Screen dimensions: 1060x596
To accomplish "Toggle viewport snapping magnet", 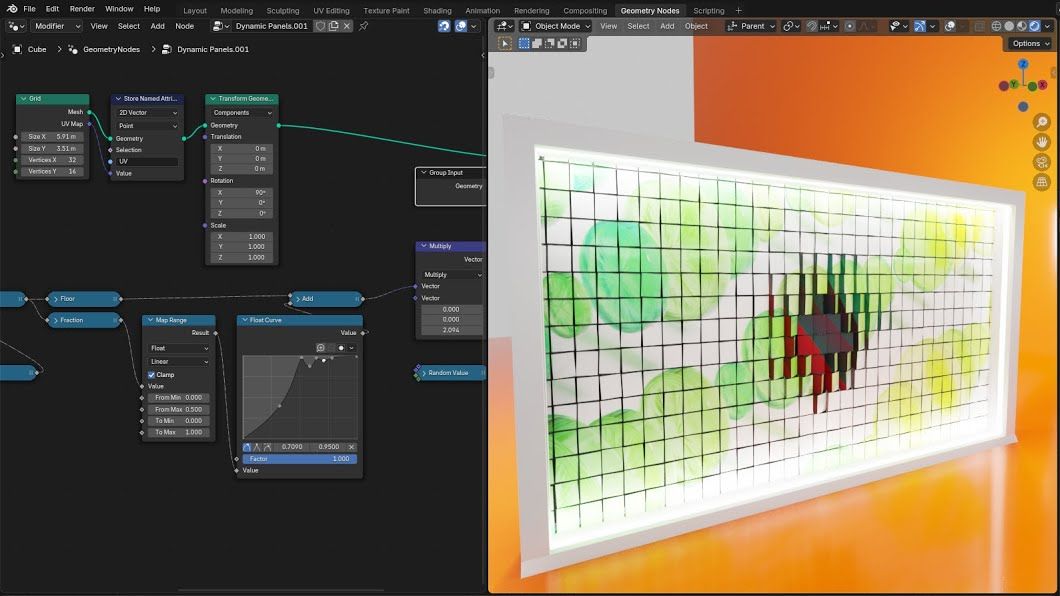I will [x=812, y=26].
